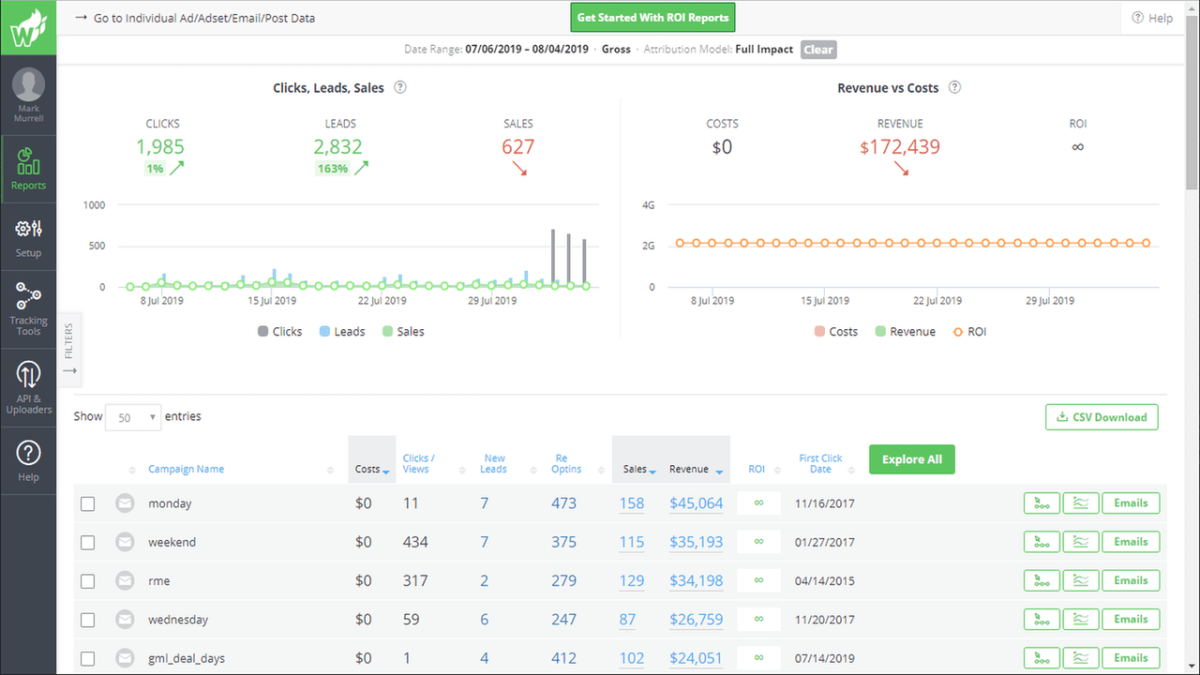1200x675 pixels.
Task: Toggle the Costs legend series
Action: click(836, 331)
